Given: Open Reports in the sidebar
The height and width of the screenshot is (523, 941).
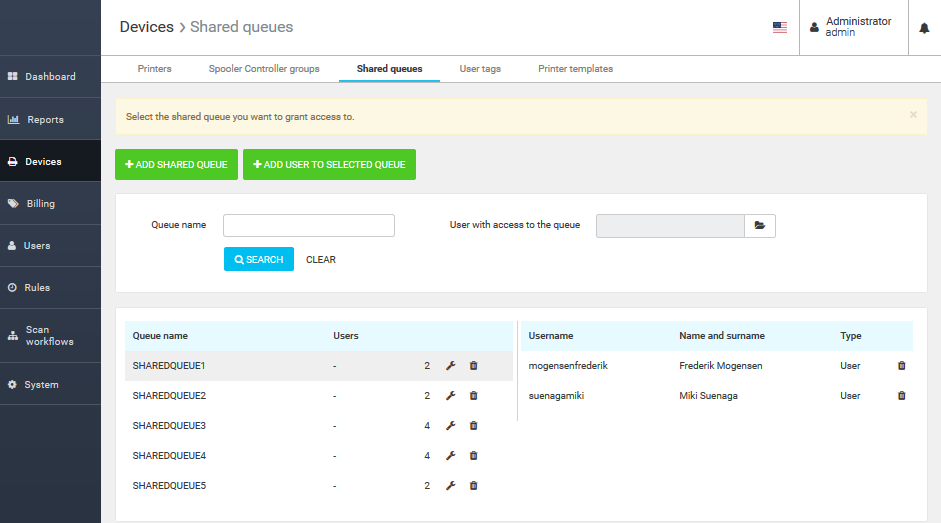Looking at the screenshot, I should pos(45,120).
